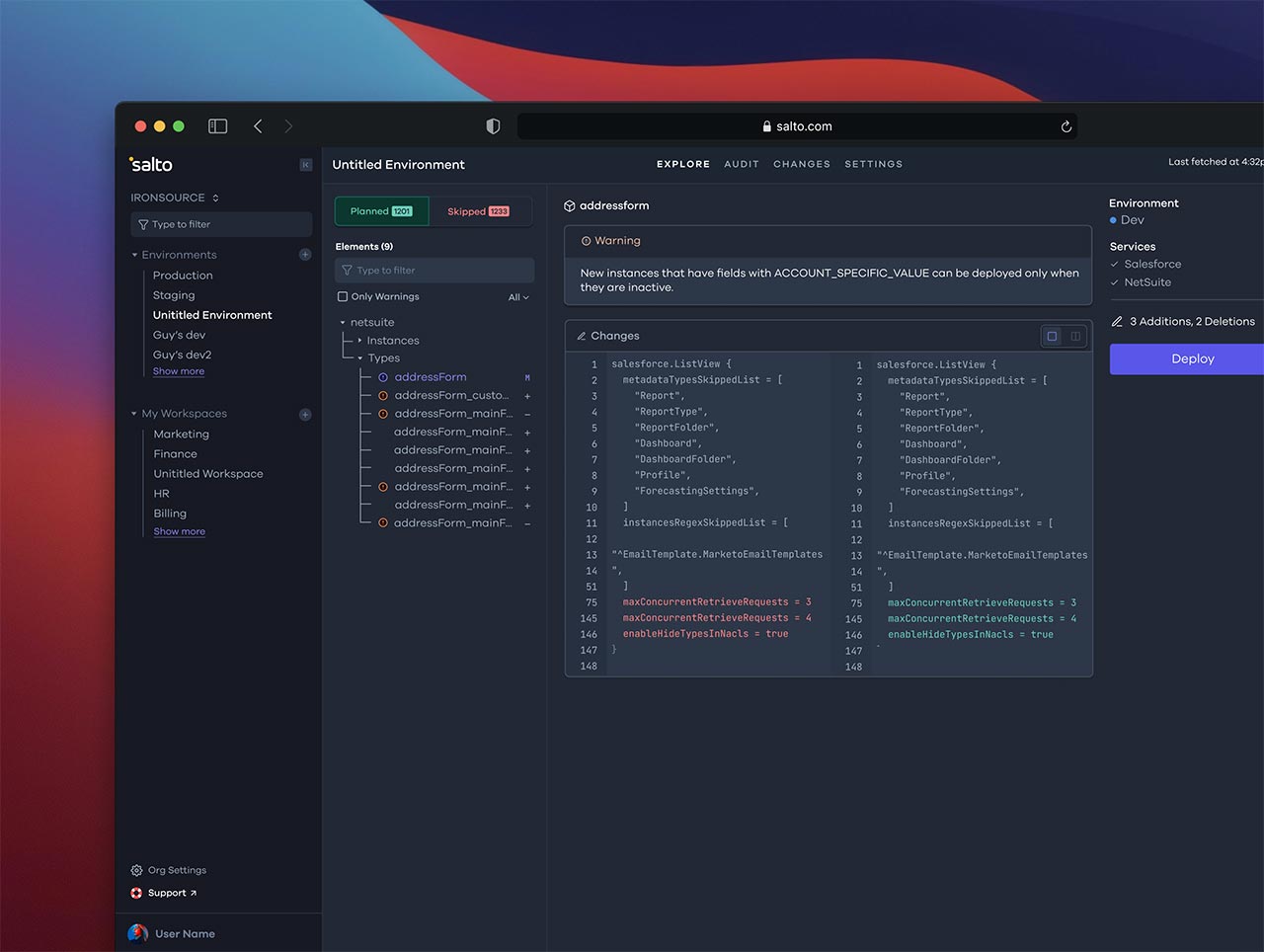The width and height of the screenshot is (1264, 952).
Task: Enable the Only Warnings checkbox
Action: pos(343,296)
